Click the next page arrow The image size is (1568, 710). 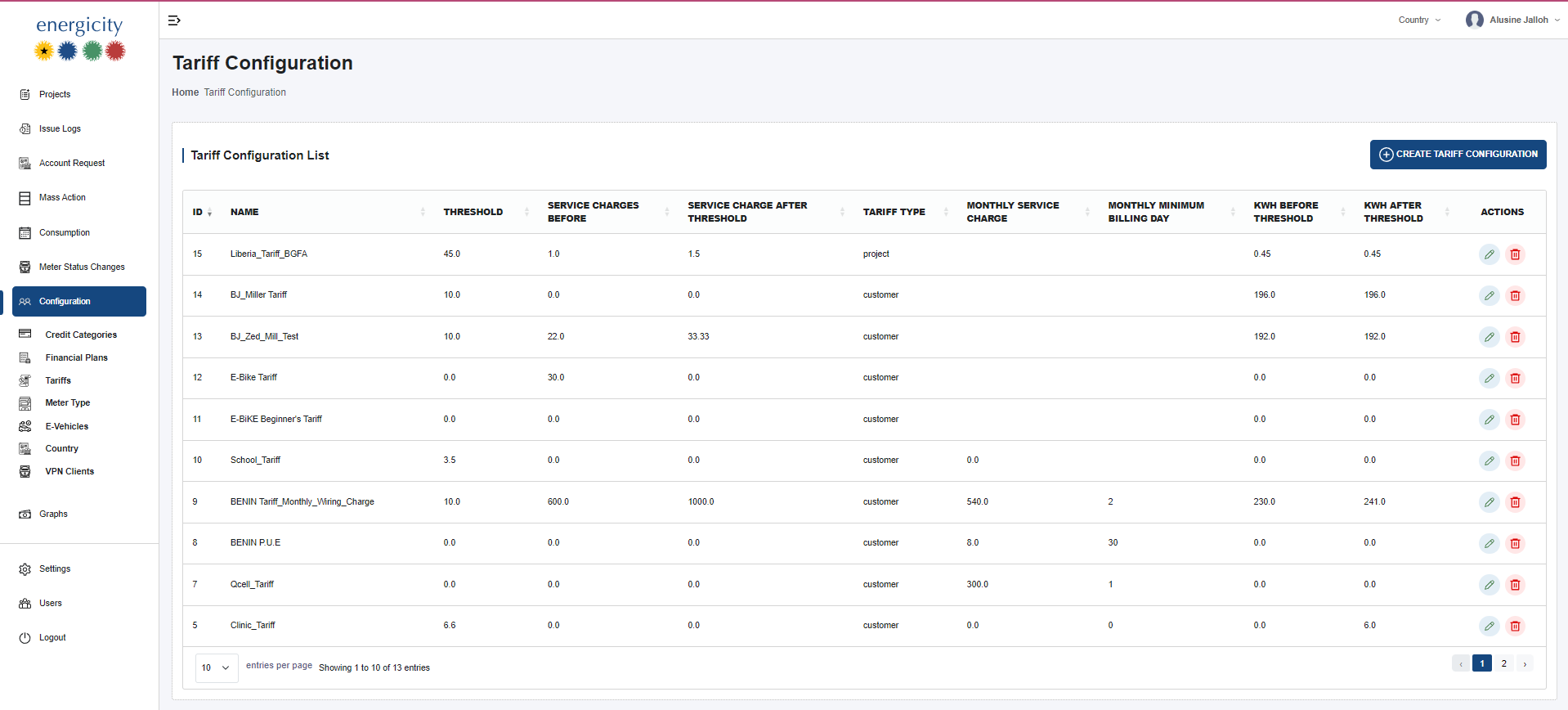(x=1525, y=663)
